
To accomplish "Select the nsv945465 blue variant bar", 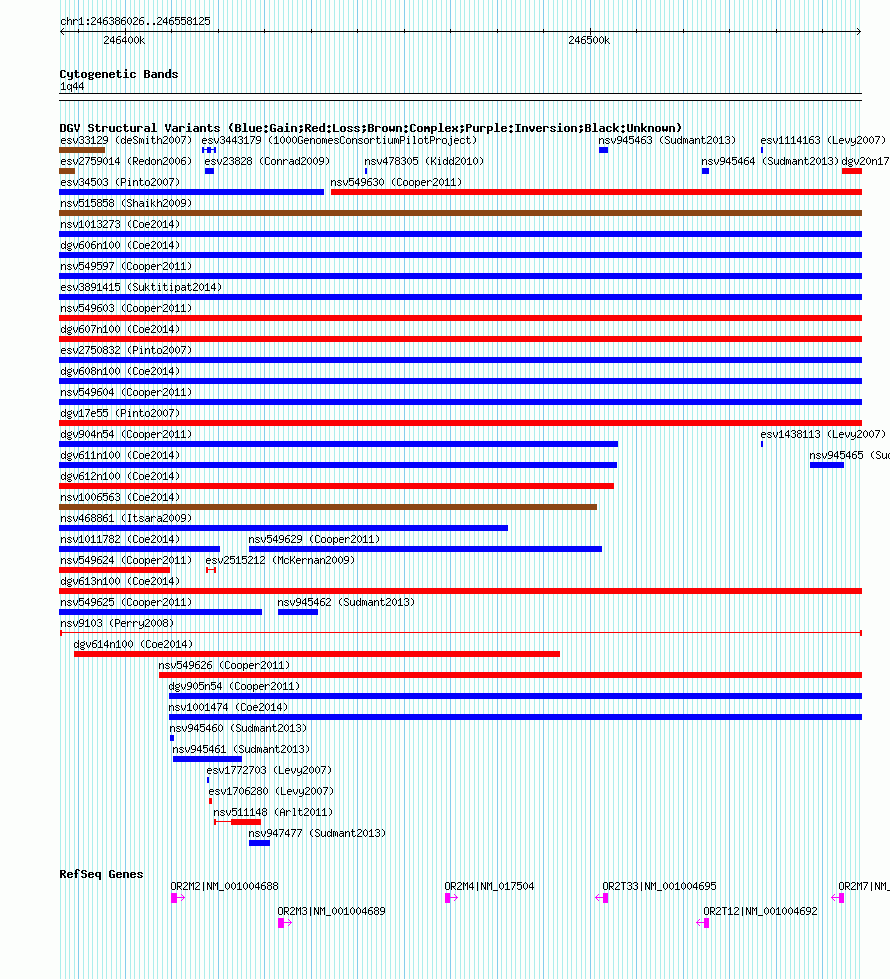I will click(827, 465).
